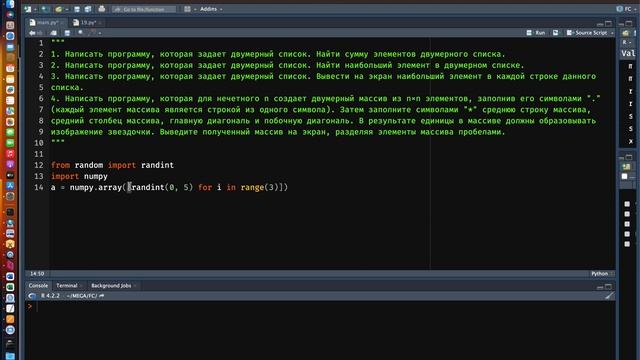Open the recent files dropdown arrow
Screen dimensions: 640x360
click(x=67, y=9)
